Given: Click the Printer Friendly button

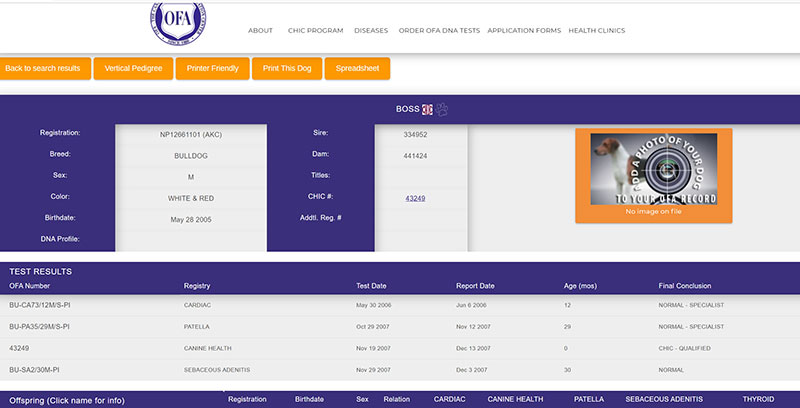Looking at the screenshot, I should [212, 68].
